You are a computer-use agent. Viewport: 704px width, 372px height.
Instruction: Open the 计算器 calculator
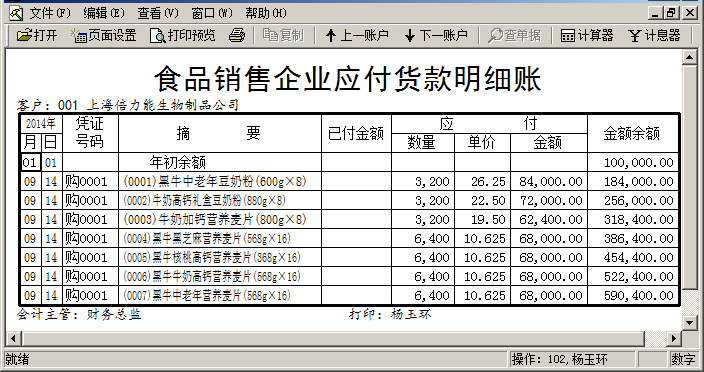[587, 35]
